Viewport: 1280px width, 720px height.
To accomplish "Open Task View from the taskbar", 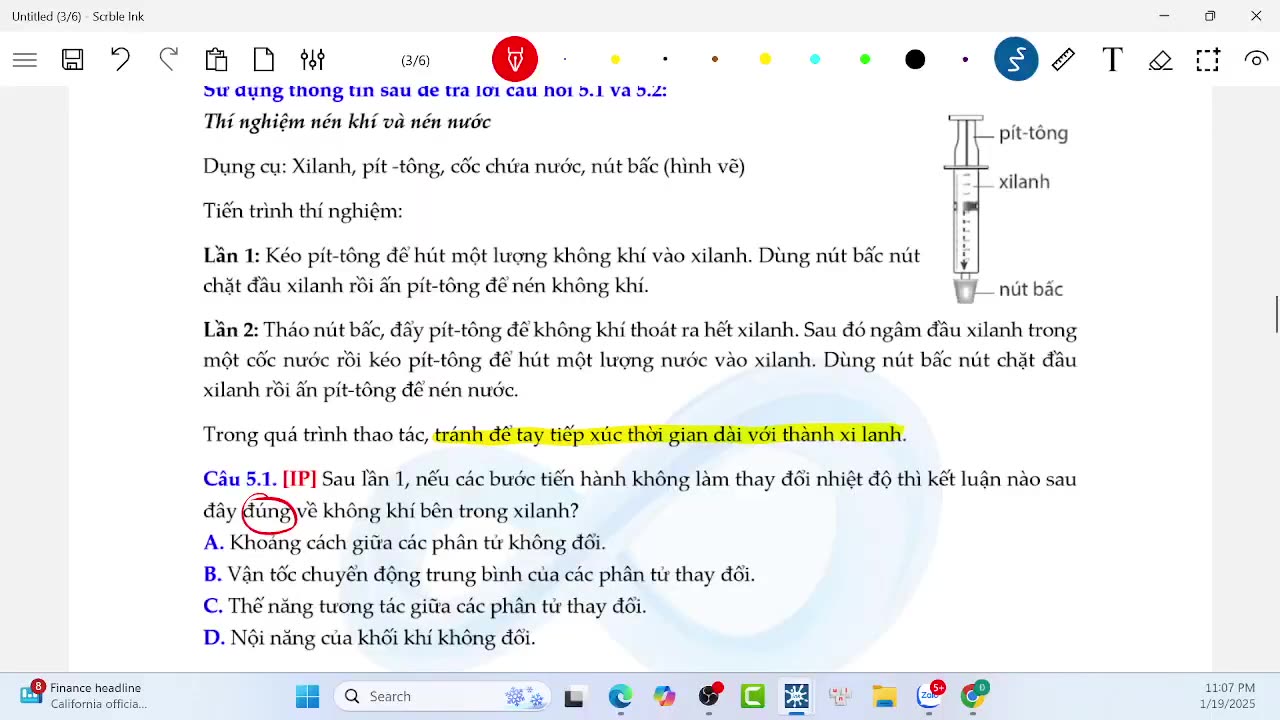I will pyautogui.click(x=574, y=696).
